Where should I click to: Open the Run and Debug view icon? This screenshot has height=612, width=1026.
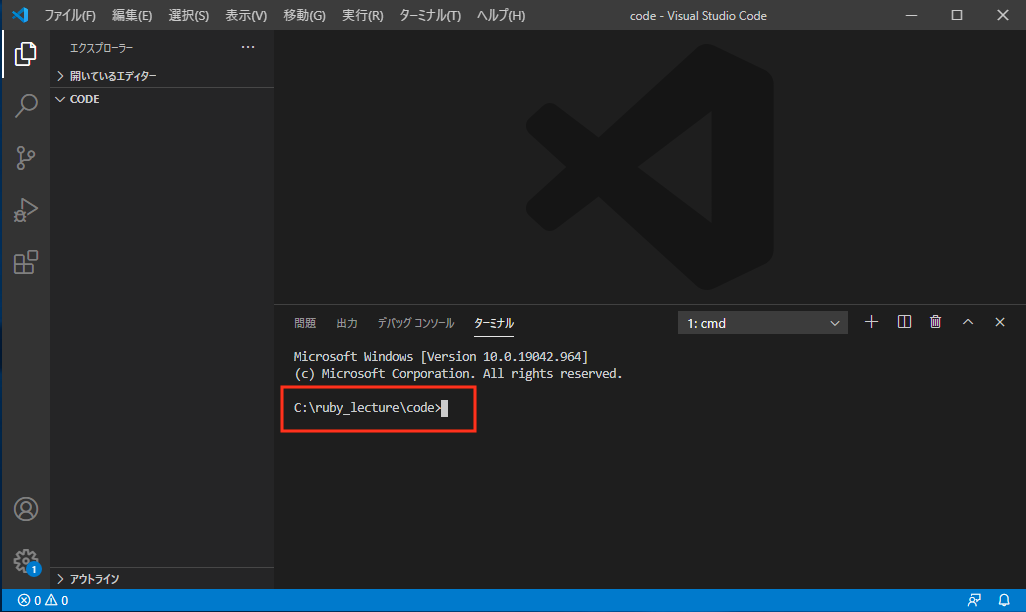pyautogui.click(x=26, y=210)
